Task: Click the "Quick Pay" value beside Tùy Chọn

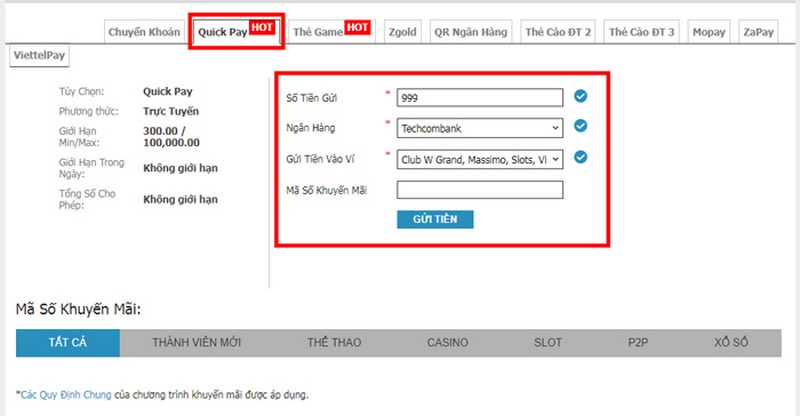Action: click(x=167, y=92)
